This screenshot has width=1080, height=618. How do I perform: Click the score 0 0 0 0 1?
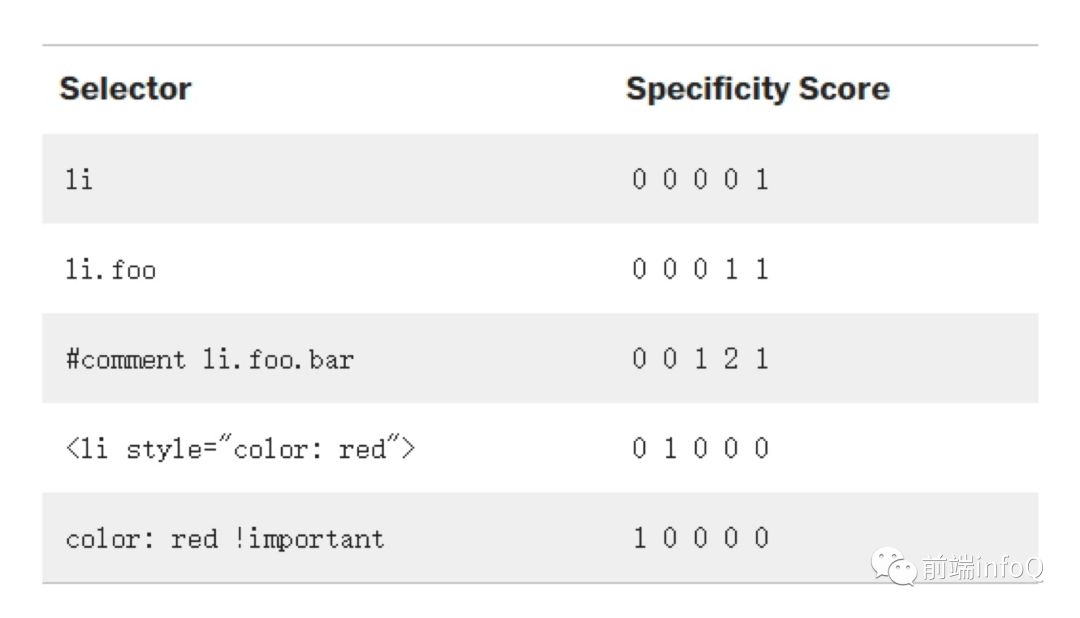(x=700, y=179)
